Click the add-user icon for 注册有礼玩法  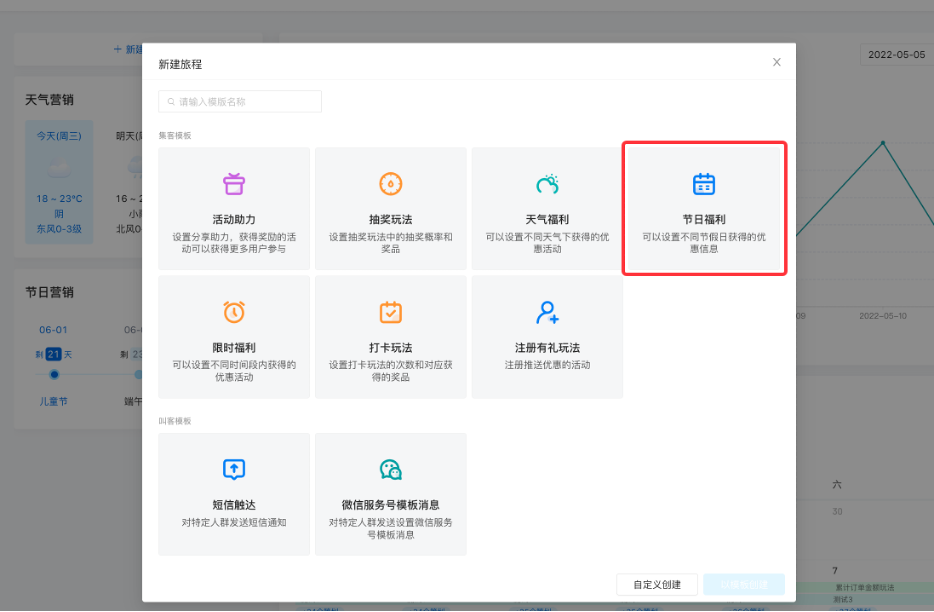[547, 312]
